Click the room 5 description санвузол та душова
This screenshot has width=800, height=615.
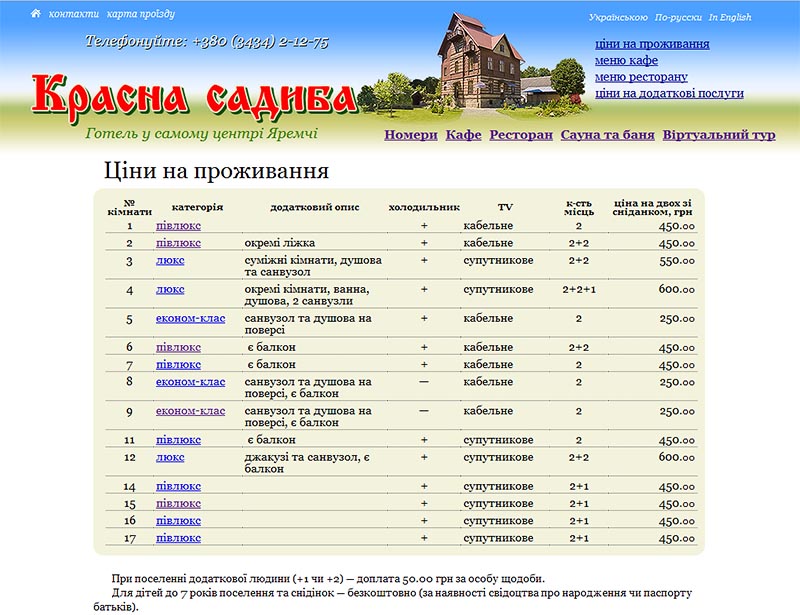tap(308, 324)
